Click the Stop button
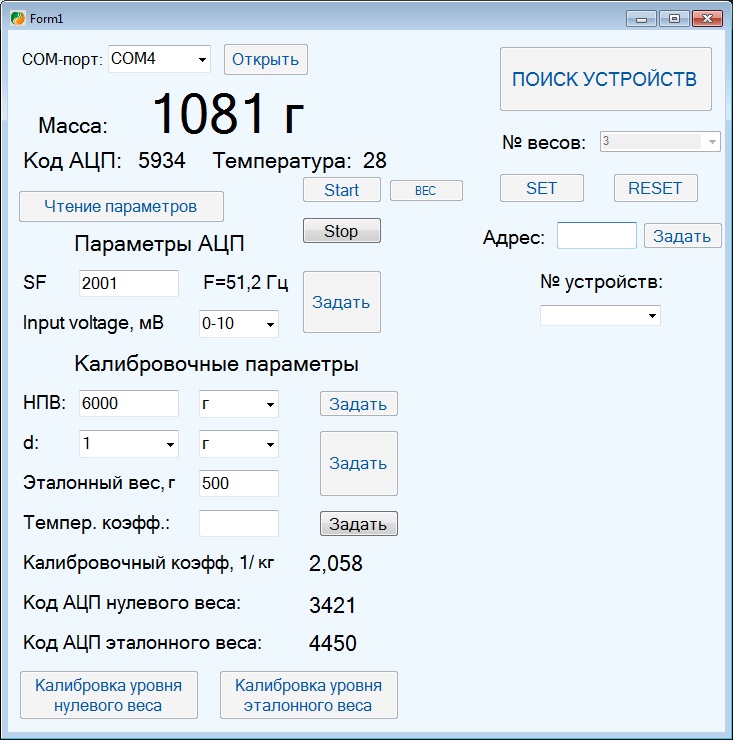This screenshot has width=733, height=740. (x=342, y=231)
